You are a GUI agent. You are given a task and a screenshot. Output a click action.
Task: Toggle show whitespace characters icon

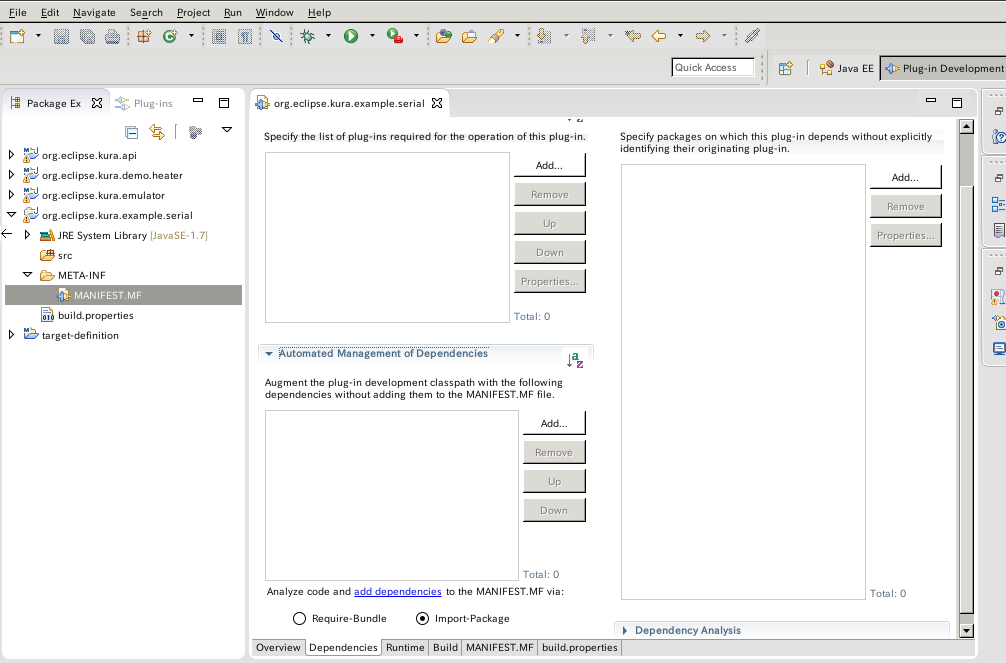[244, 36]
